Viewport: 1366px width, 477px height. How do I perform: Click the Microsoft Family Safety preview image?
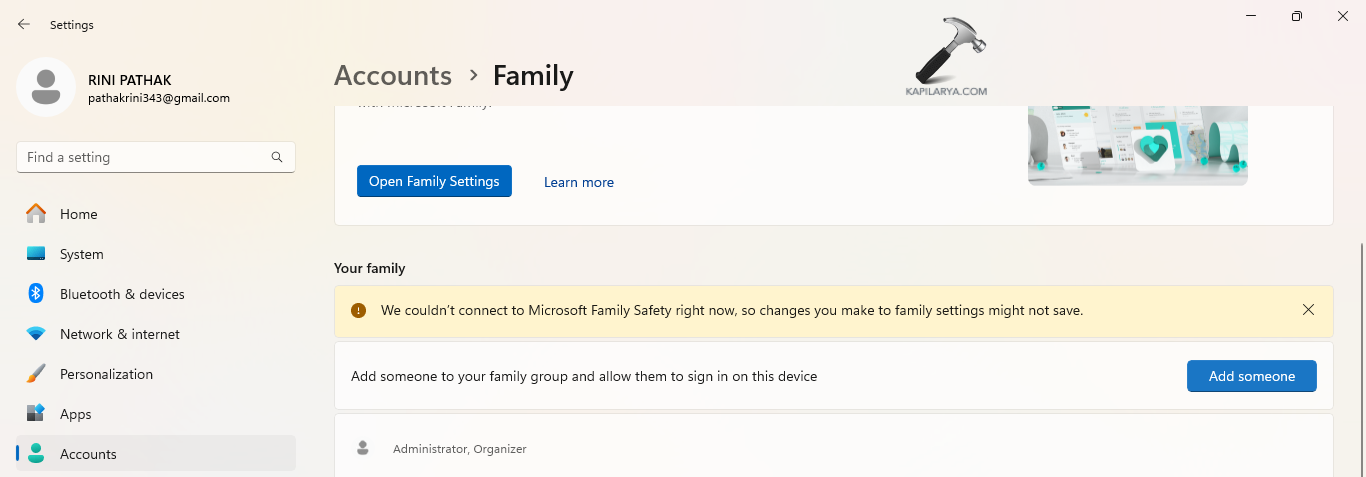click(x=1137, y=145)
